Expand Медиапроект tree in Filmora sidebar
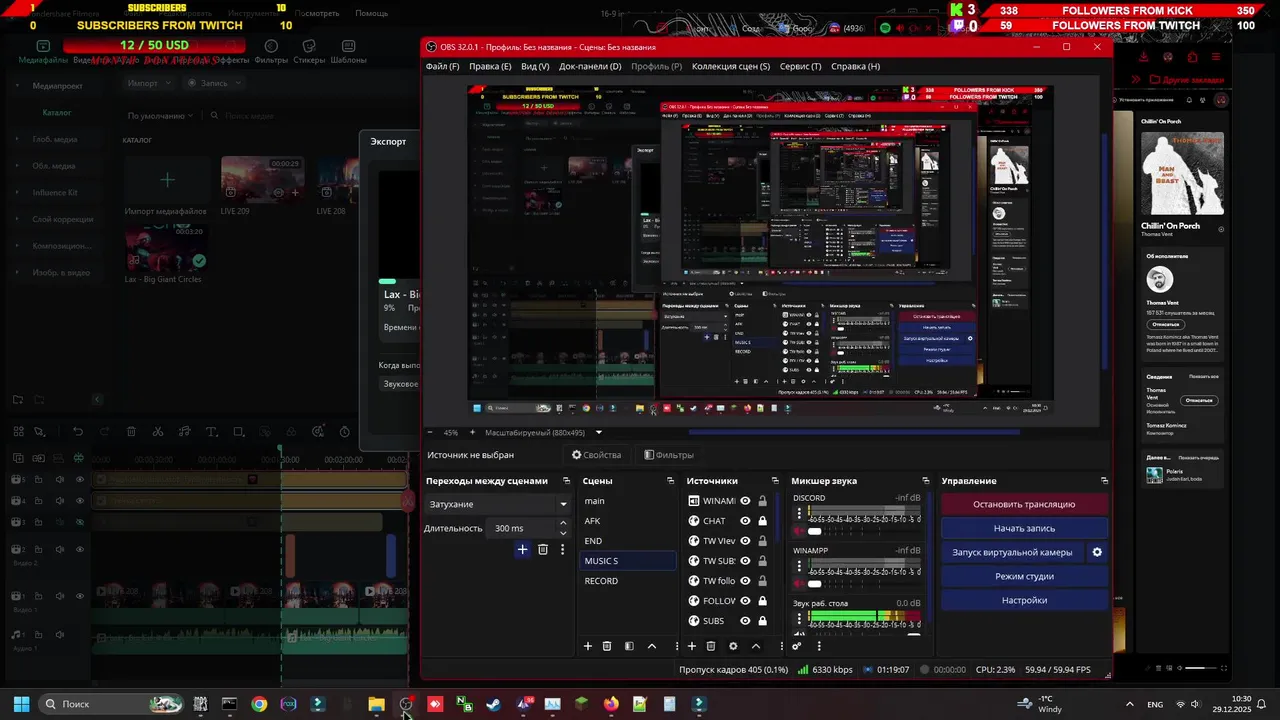The image size is (1280, 720). click(18, 86)
